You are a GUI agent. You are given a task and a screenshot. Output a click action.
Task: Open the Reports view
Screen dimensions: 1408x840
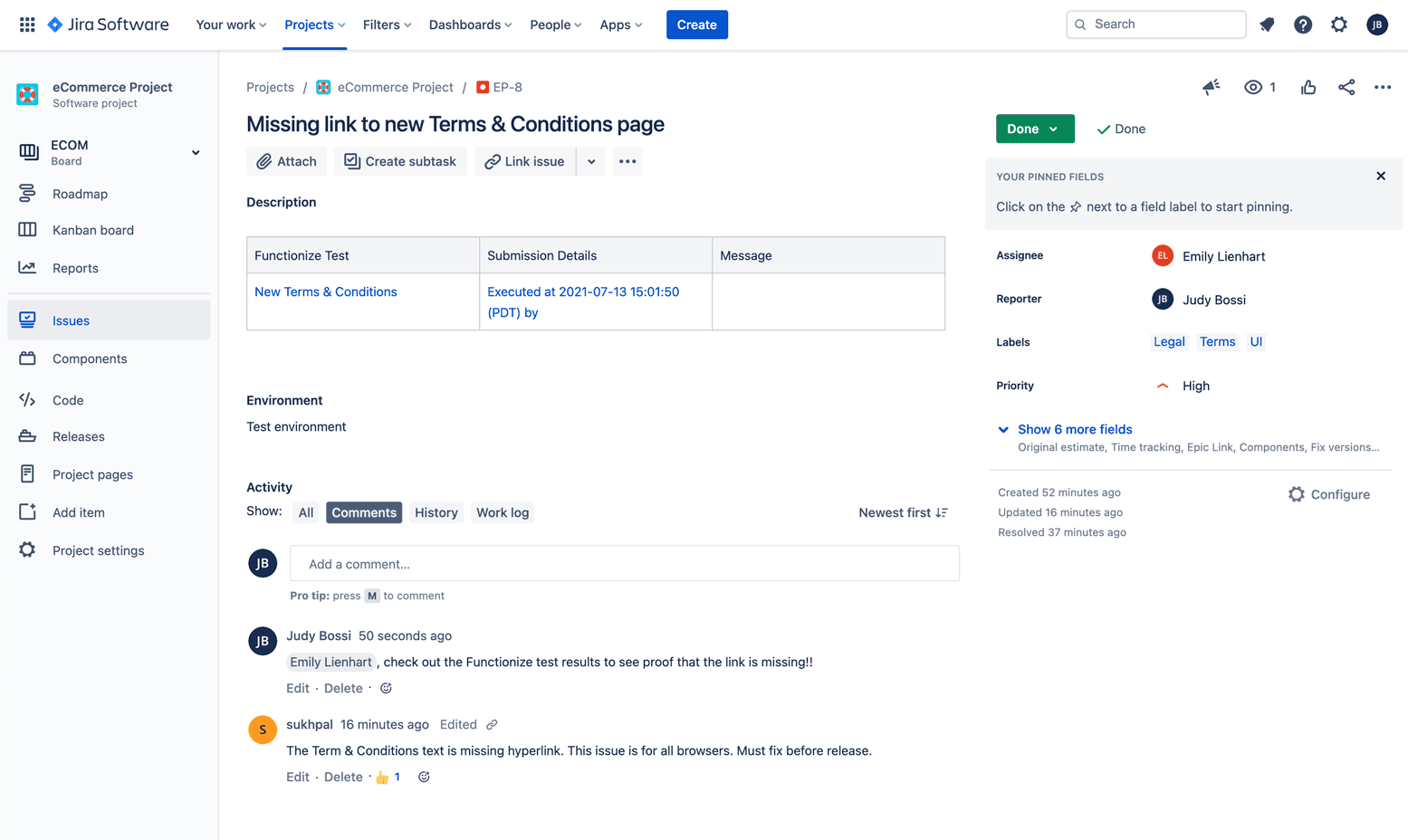[74, 267]
